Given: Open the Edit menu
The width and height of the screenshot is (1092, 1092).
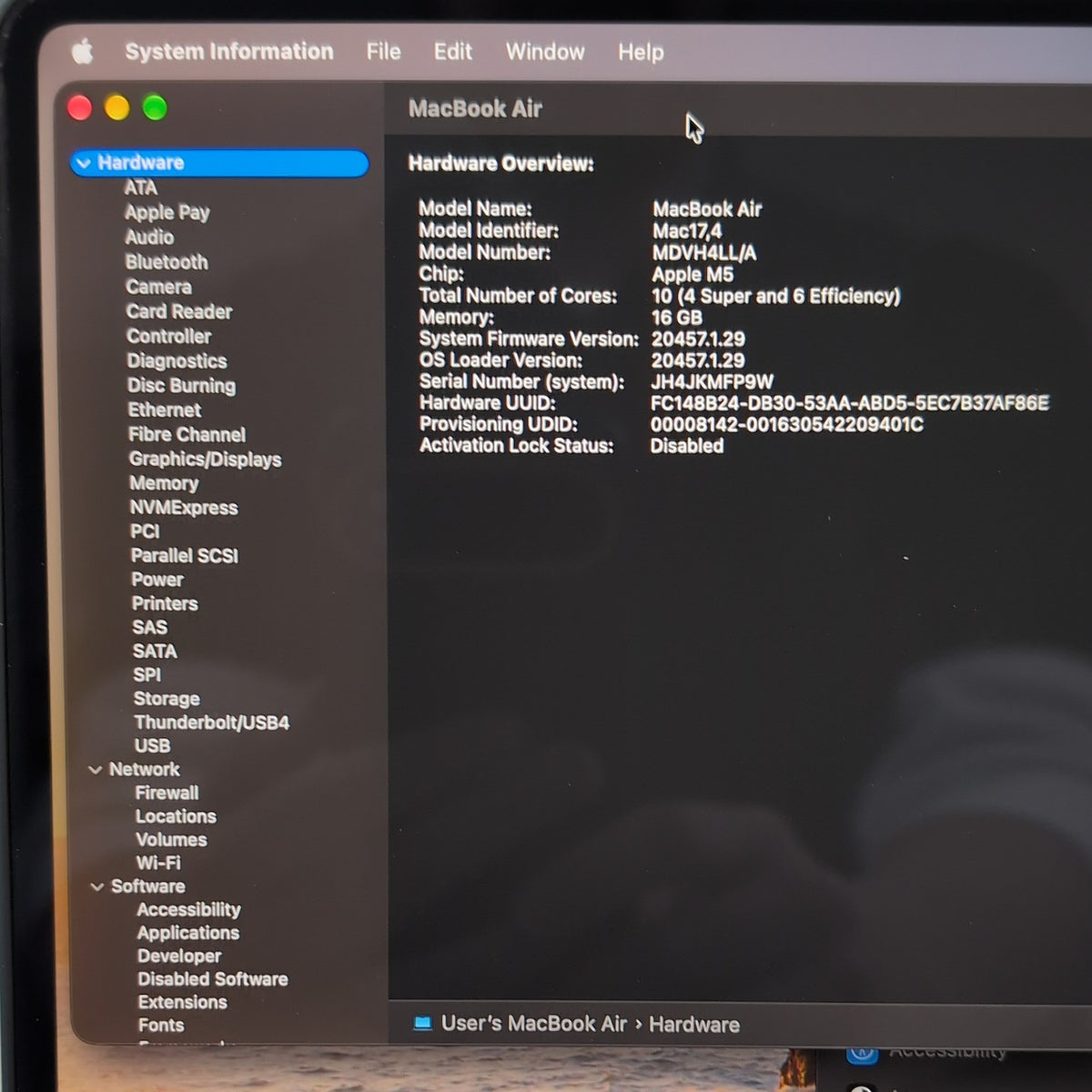Looking at the screenshot, I should [x=452, y=52].
